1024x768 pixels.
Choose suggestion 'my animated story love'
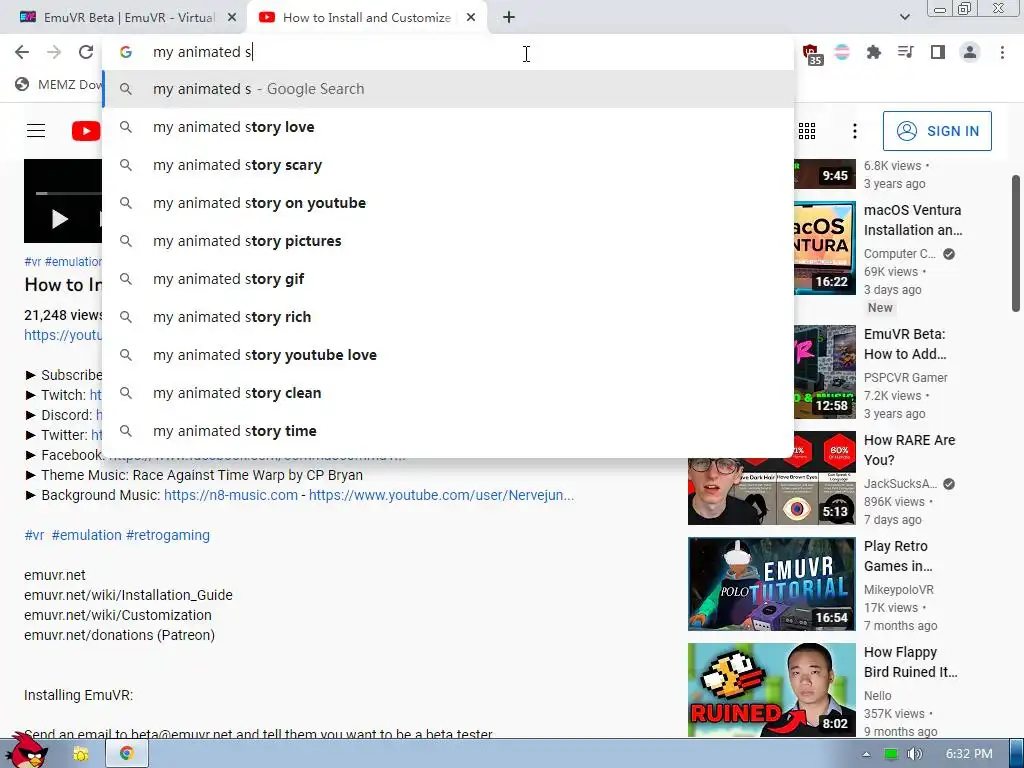coord(449,127)
